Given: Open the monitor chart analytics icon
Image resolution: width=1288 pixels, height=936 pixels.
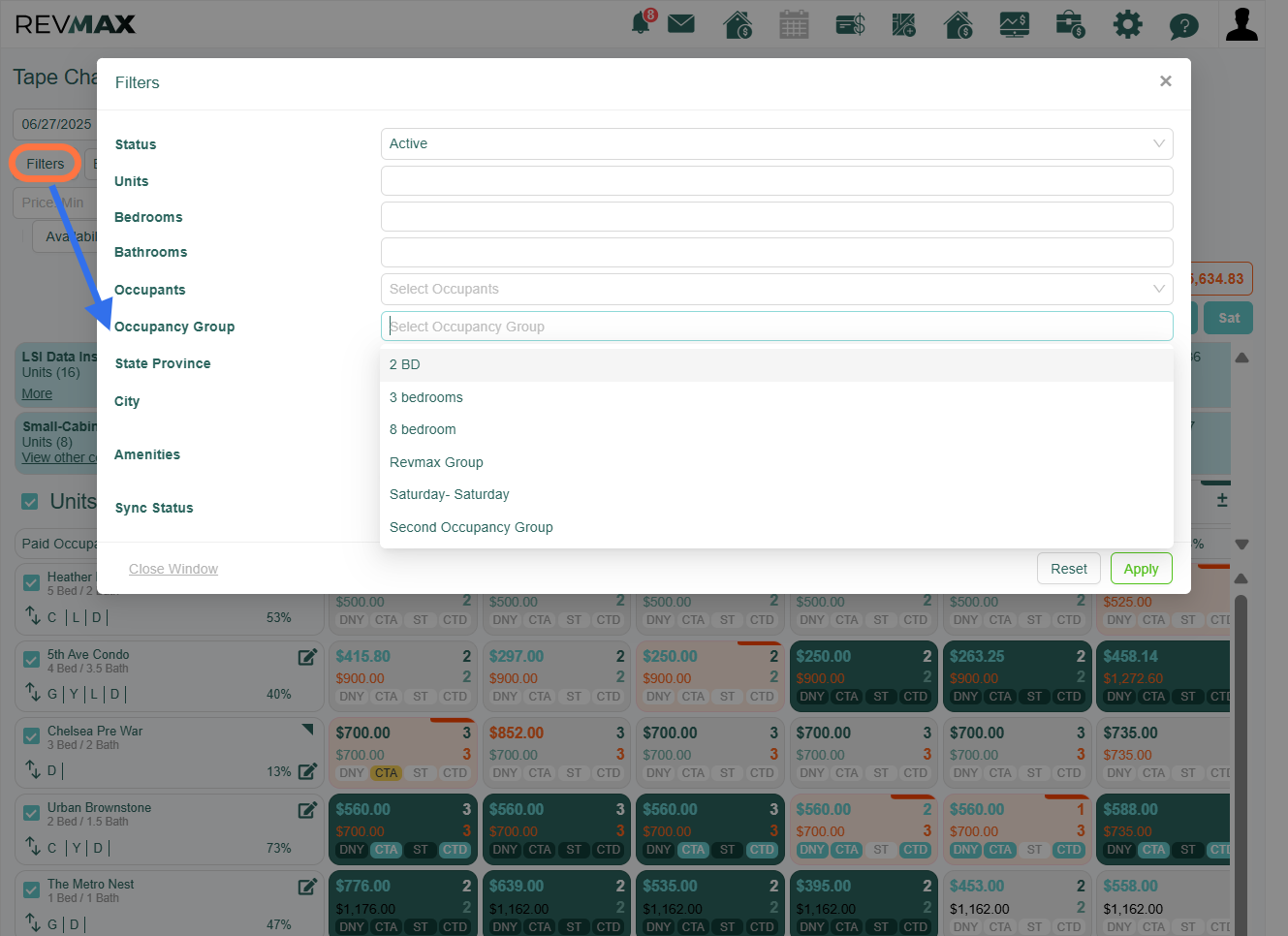Looking at the screenshot, I should coord(1015,24).
